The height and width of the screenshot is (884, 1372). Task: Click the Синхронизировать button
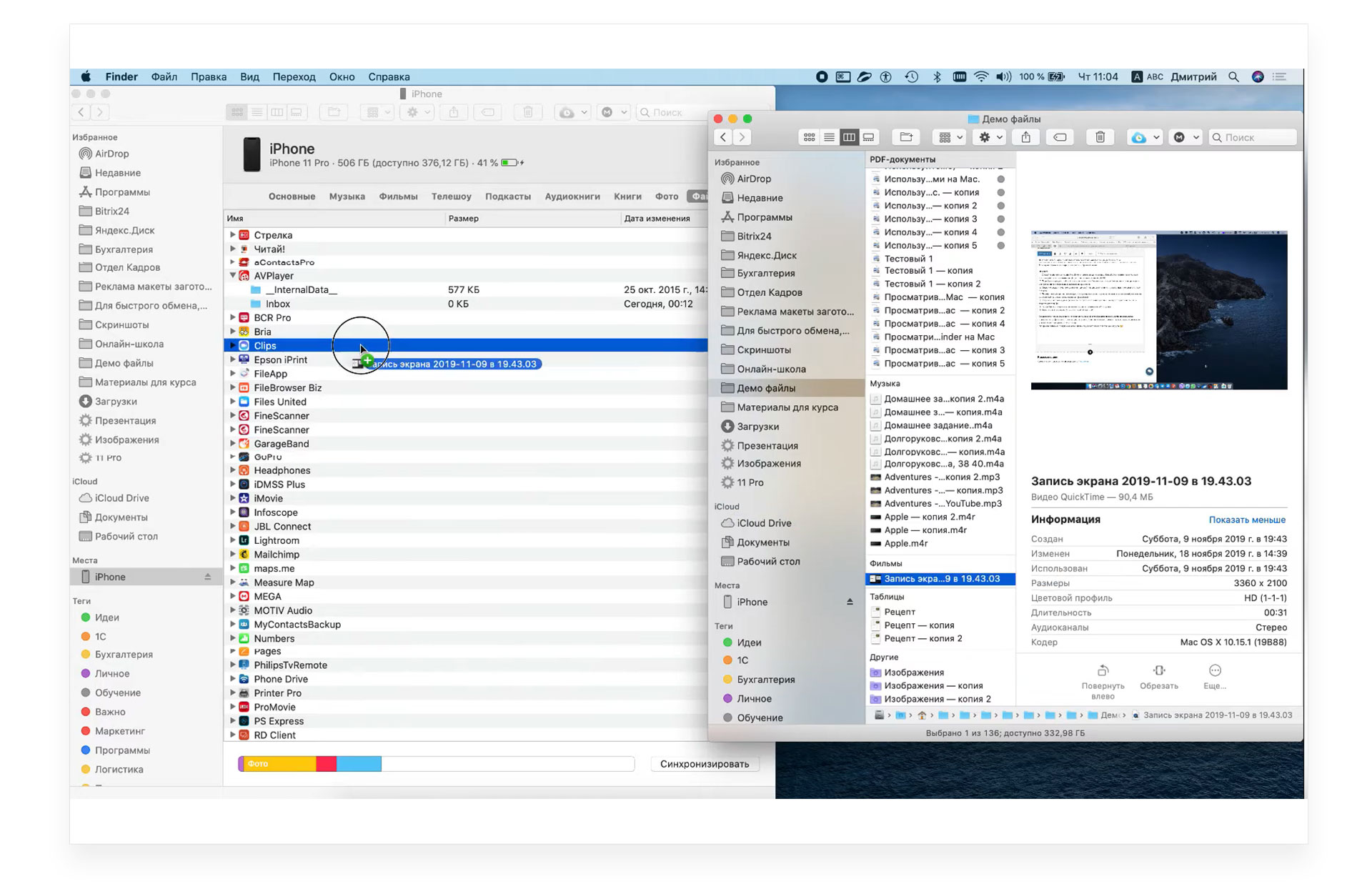[705, 764]
